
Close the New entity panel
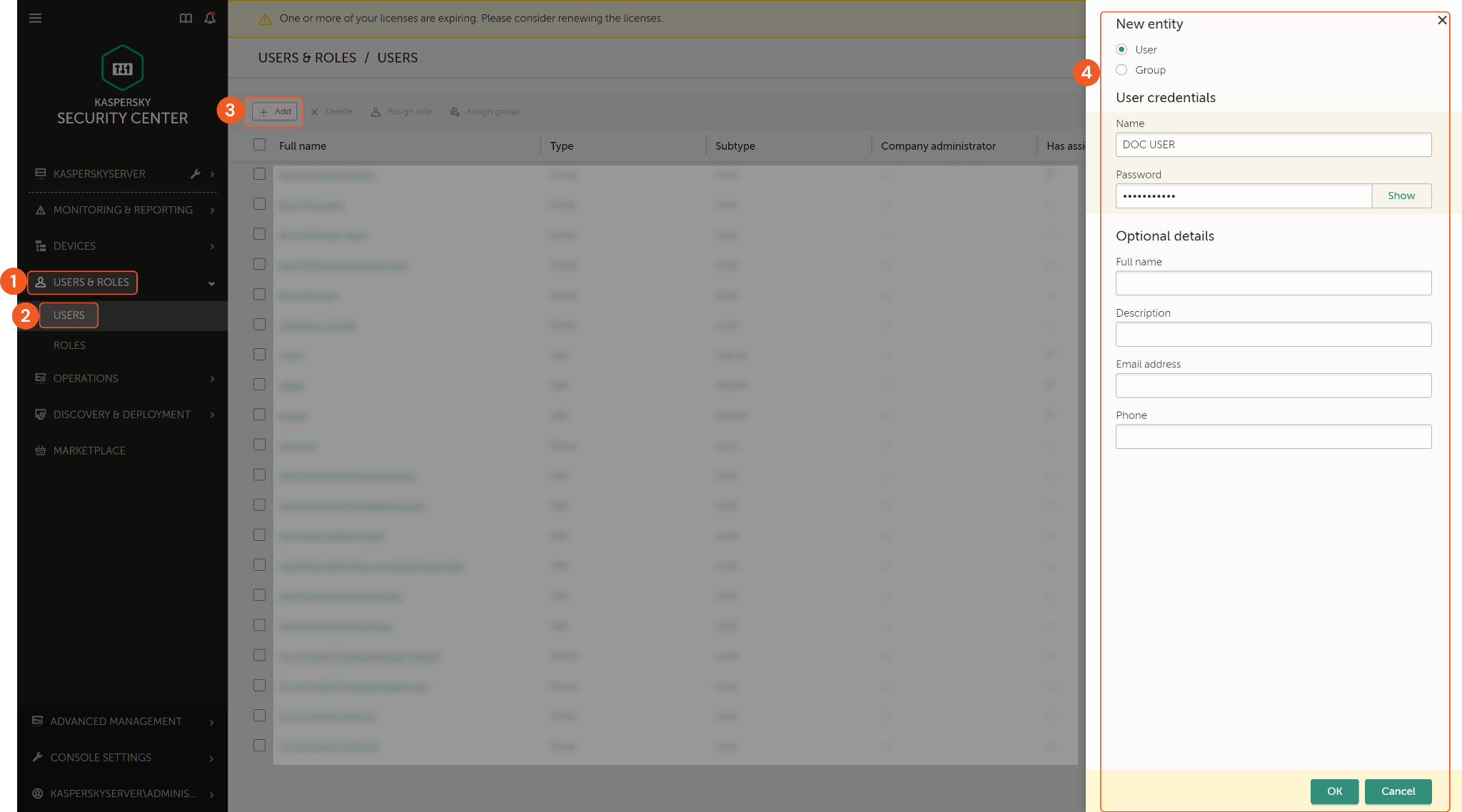click(1442, 20)
